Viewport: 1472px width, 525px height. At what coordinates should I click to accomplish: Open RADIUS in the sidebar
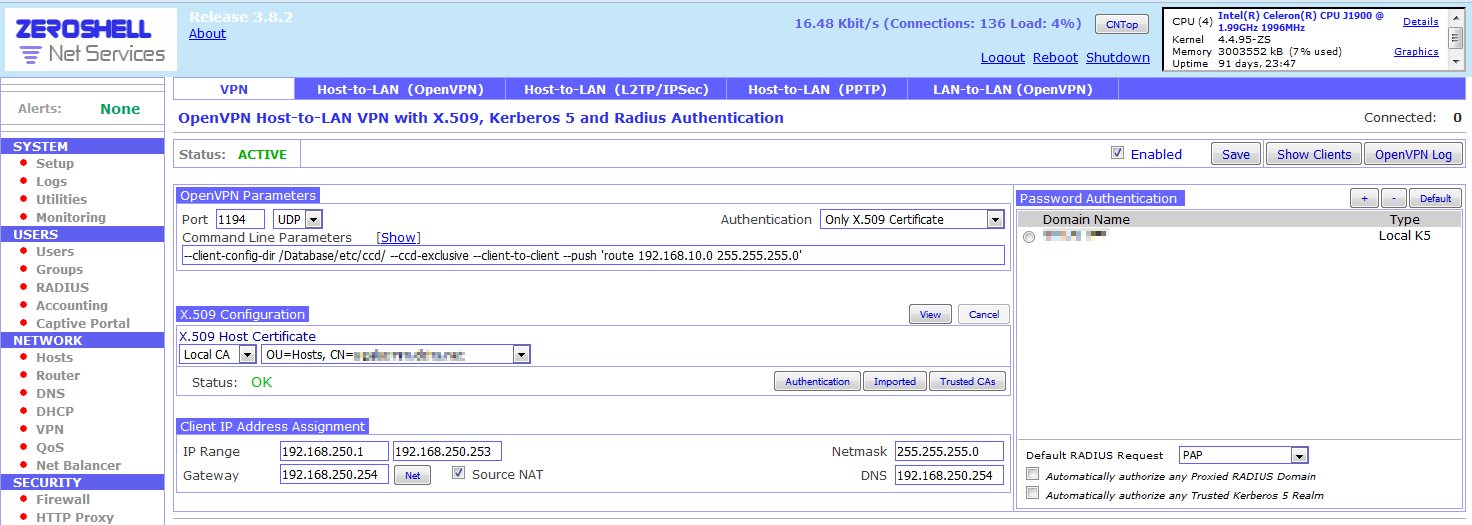[62, 287]
